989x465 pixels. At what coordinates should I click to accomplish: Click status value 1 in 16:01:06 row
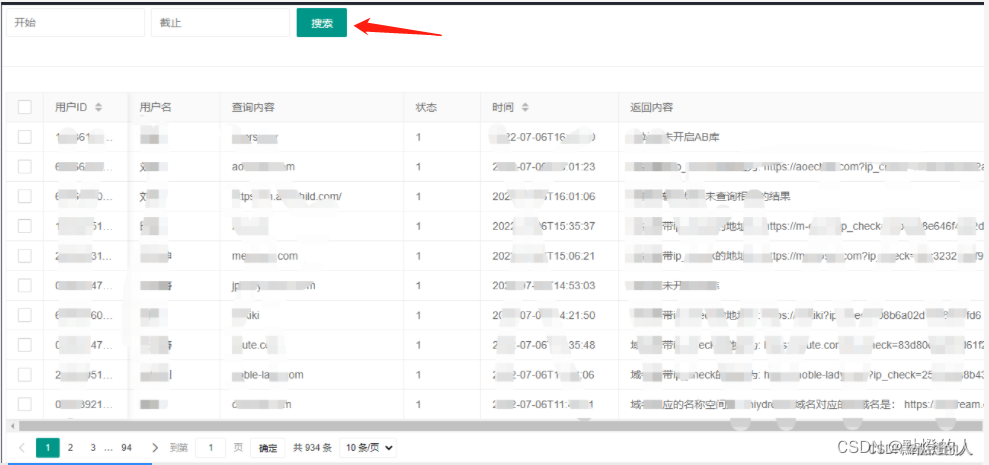click(x=419, y=196)
